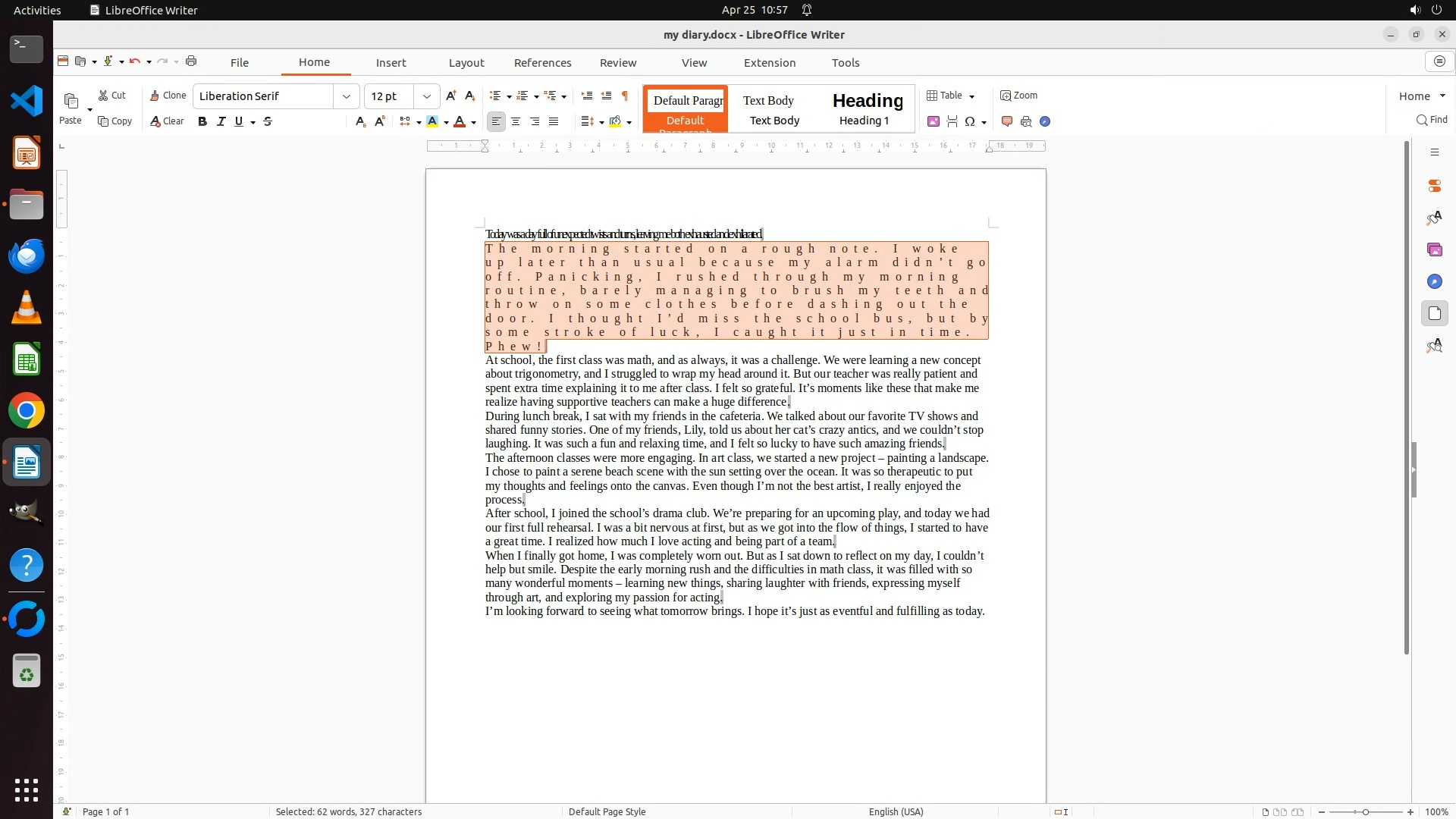
Task: Apply Heading 1 paragraph style
Action: coord(867,109)
